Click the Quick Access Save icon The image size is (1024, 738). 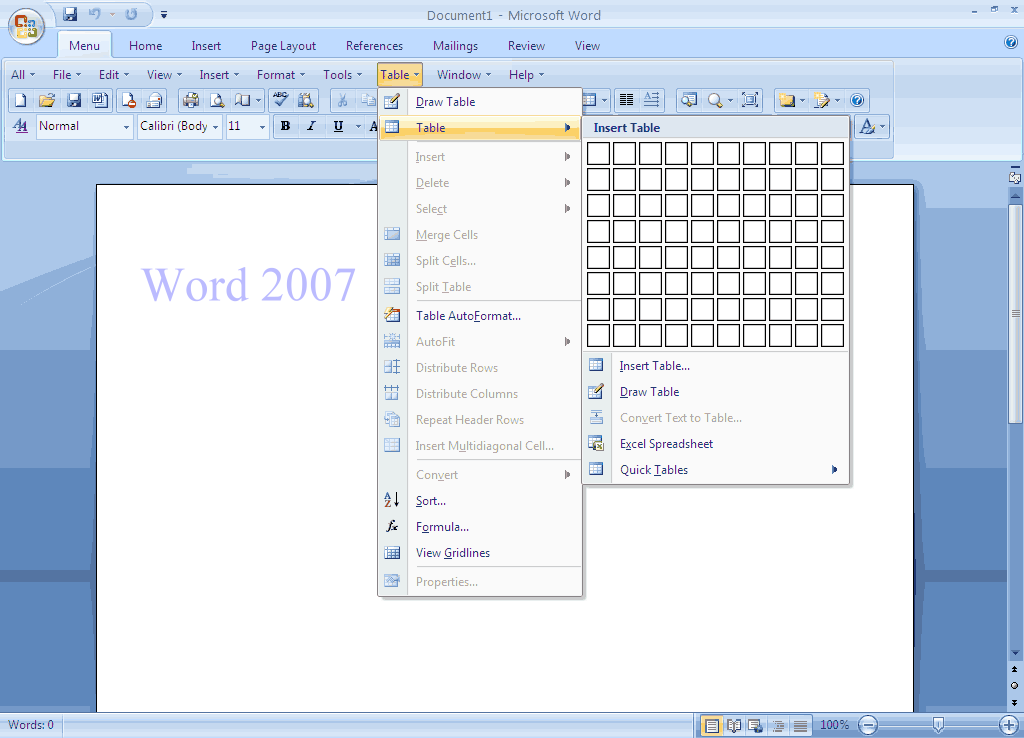[x=70, y=14]
